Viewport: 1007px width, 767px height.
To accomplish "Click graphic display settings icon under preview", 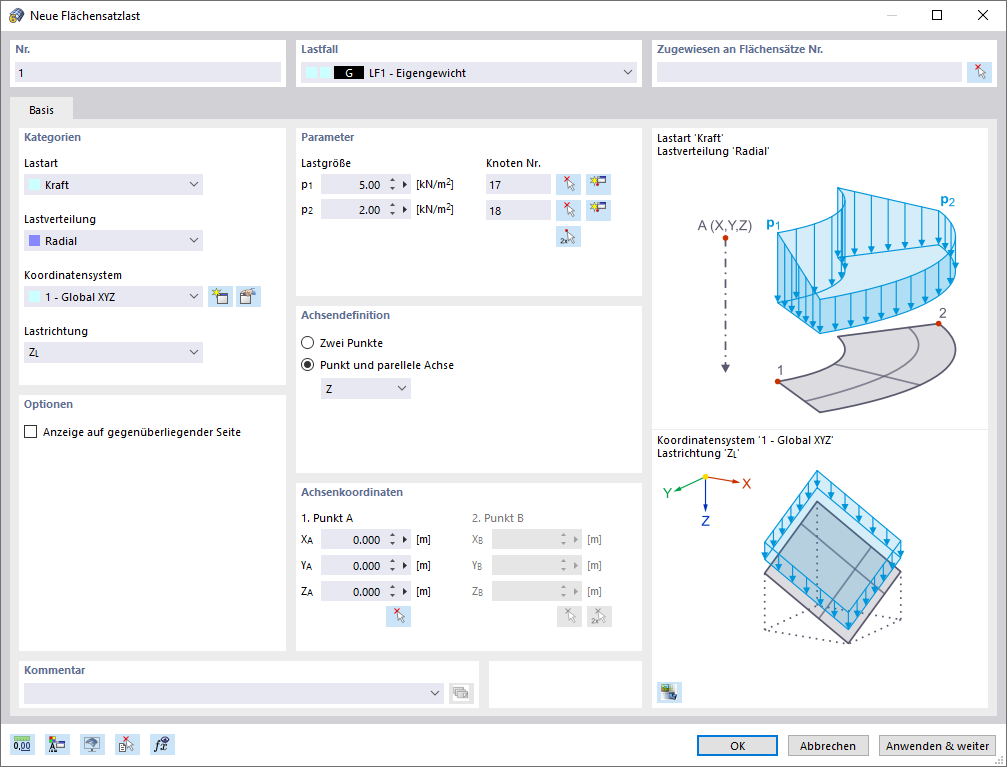I will coord(669,692).
